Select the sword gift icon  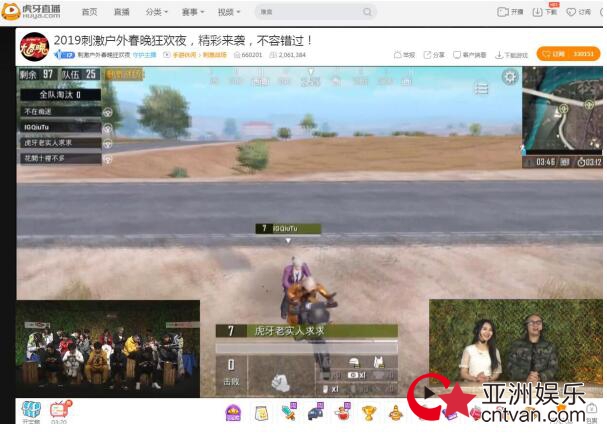point(290,412)
